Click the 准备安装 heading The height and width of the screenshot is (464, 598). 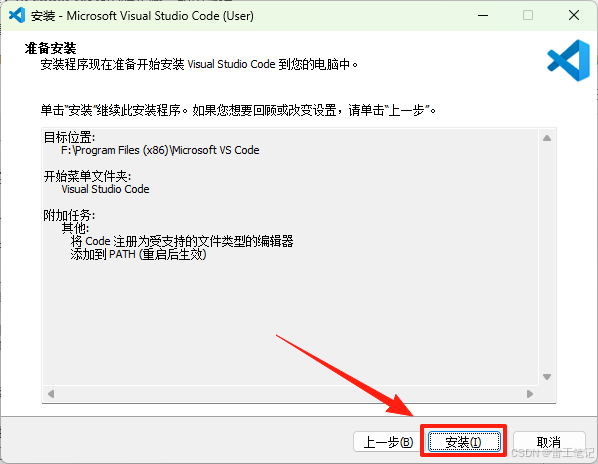pyautogui.click(x=50, y=48)
